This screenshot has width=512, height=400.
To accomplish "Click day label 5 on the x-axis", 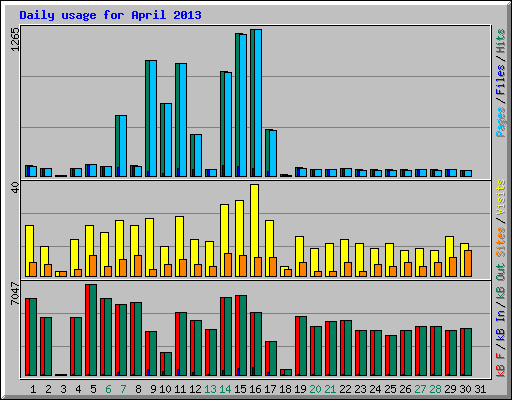I will pyautogui.click(x=93, y=389).
